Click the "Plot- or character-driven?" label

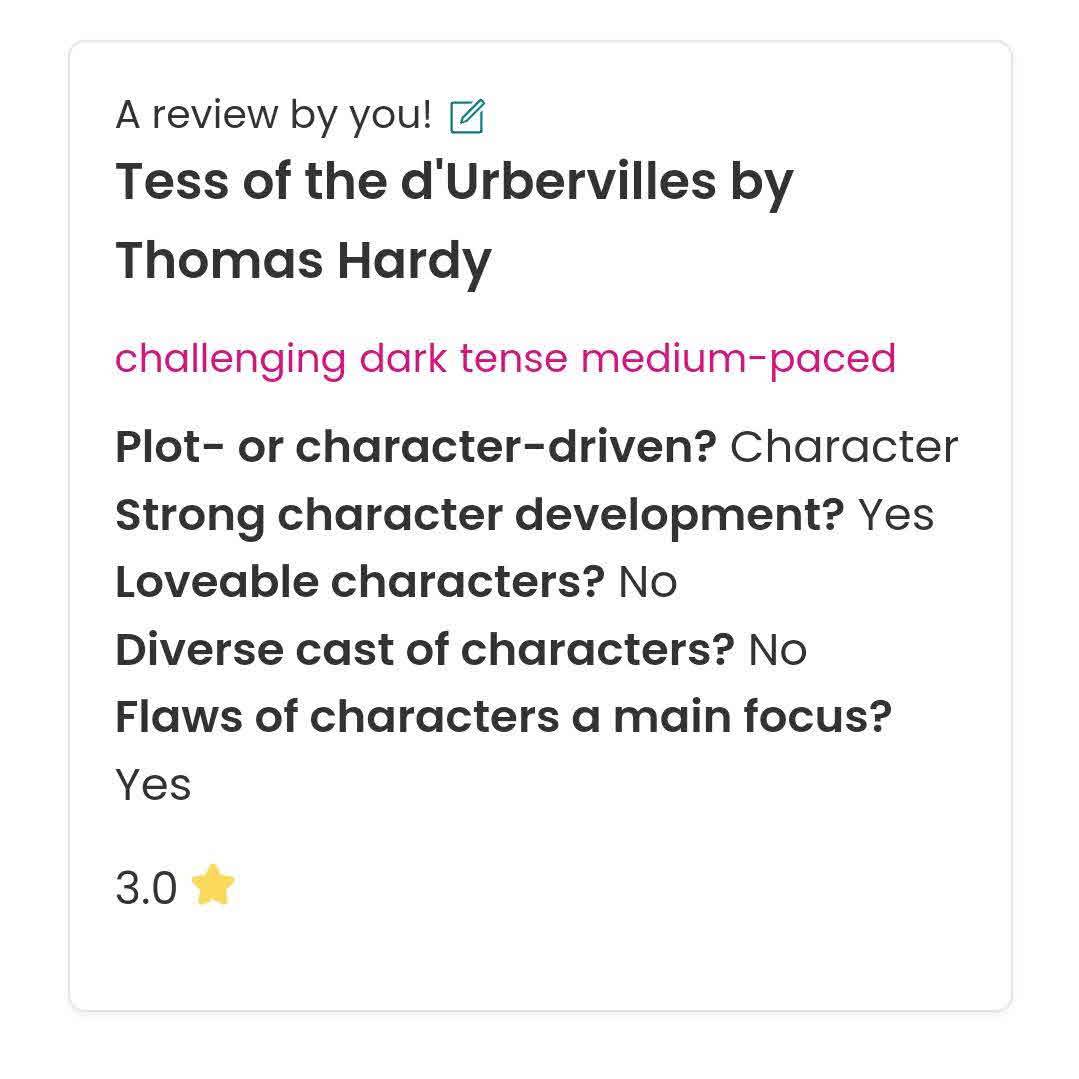[x=416, y=447]
